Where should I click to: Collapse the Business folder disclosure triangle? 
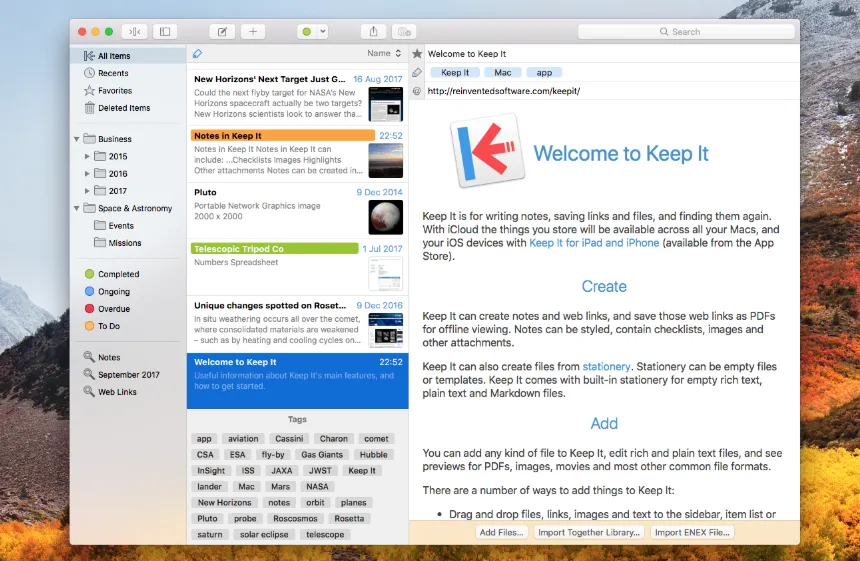[77, 139]
